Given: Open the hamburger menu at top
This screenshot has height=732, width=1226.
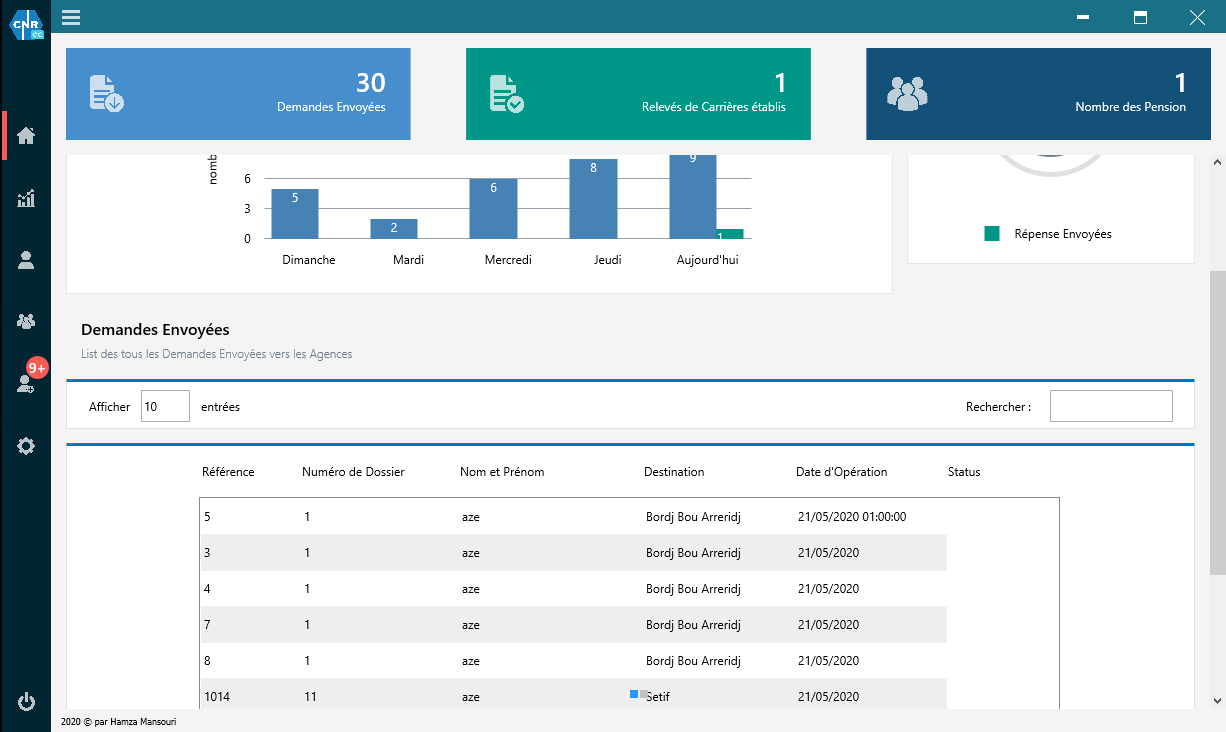Looking at the screenshot, I should coord(71,17).
